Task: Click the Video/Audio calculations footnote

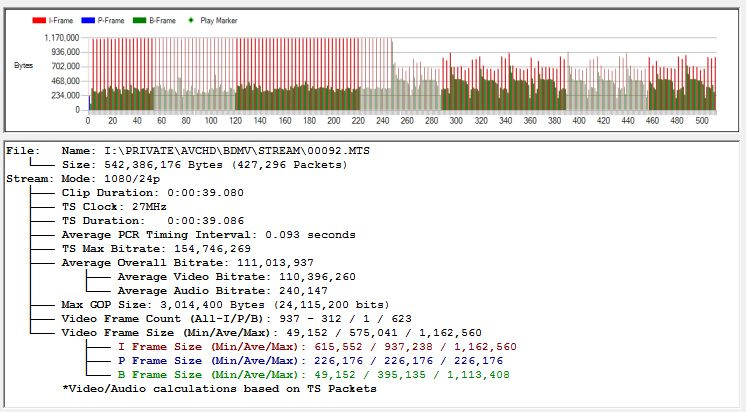Action: pos(219,389)
